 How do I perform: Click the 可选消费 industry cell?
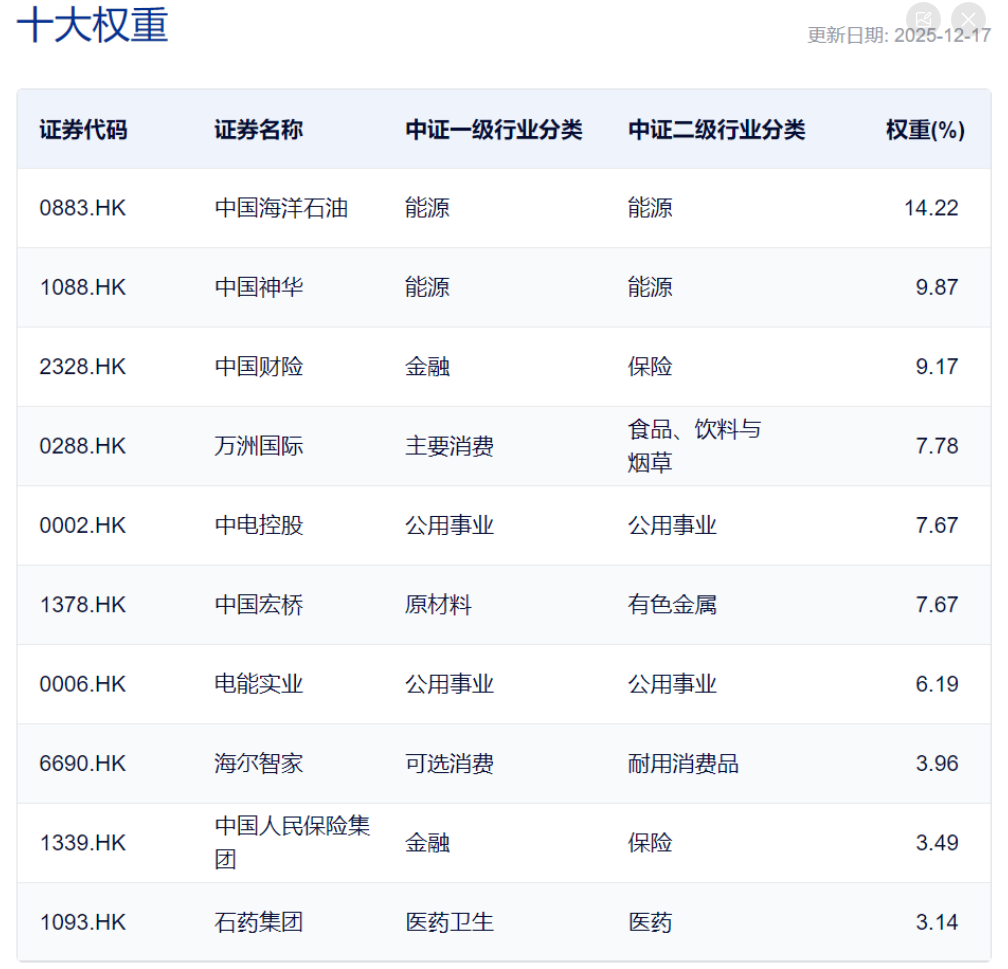pos(449,764)
